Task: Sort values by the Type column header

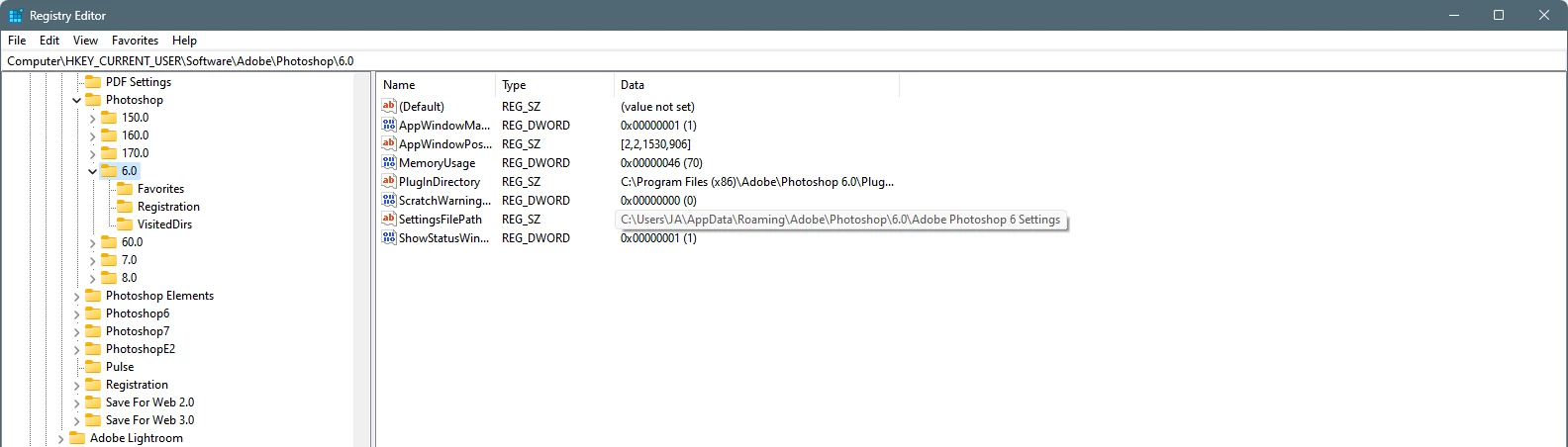Action: coord(554,85)
